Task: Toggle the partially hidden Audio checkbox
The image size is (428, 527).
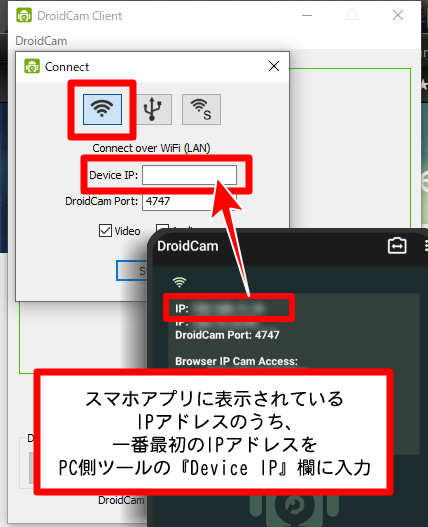Action: tap(162, 227)
